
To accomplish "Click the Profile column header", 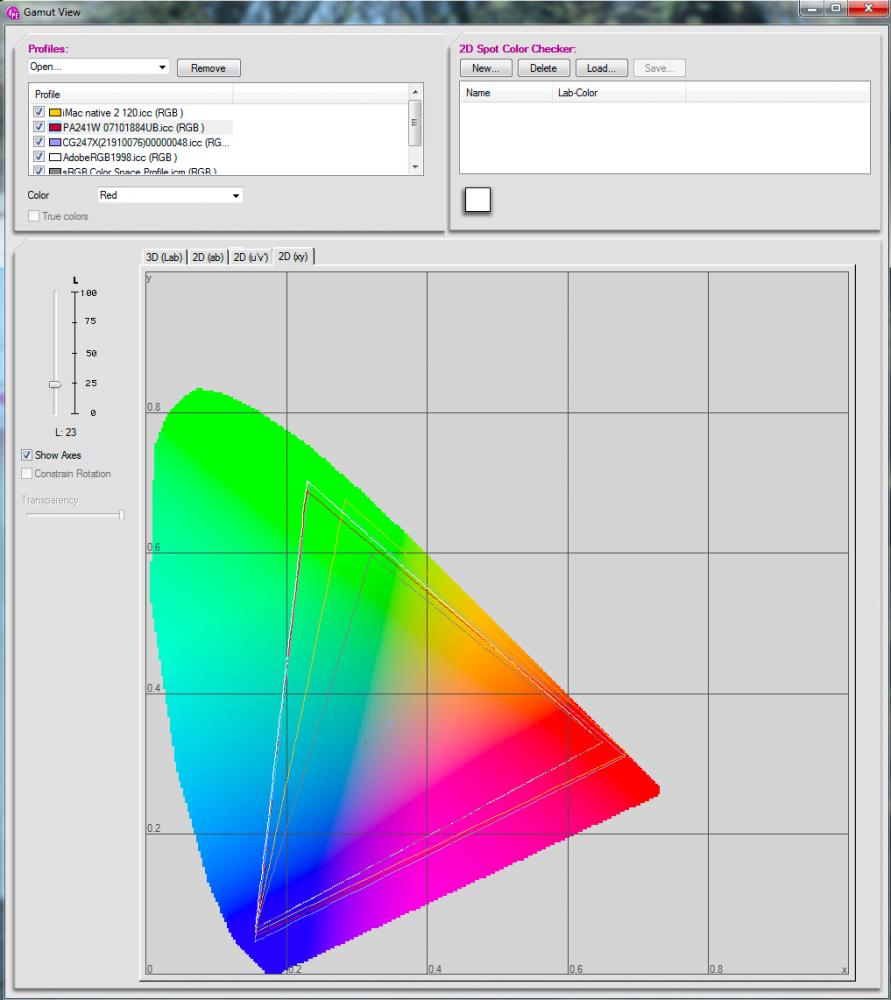I will point(131,94).
